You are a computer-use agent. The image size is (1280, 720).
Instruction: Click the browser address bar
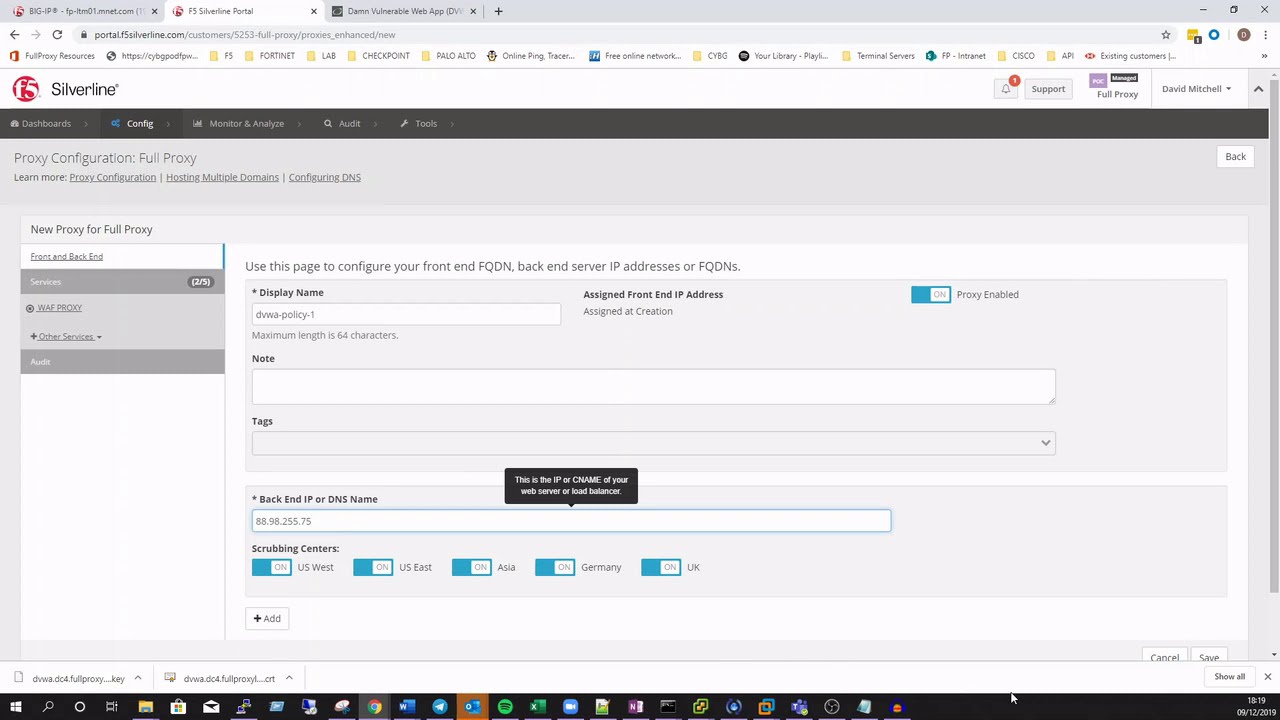pos(620,35)
